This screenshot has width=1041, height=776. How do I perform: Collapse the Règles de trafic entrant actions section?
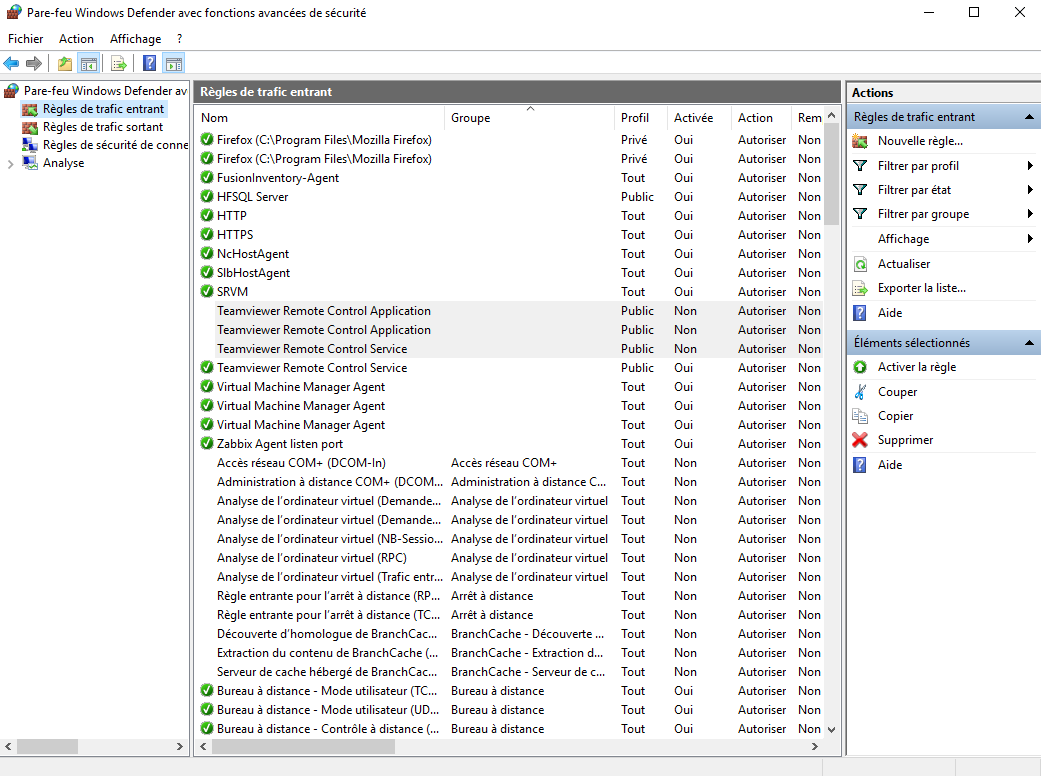(1029, 117)
